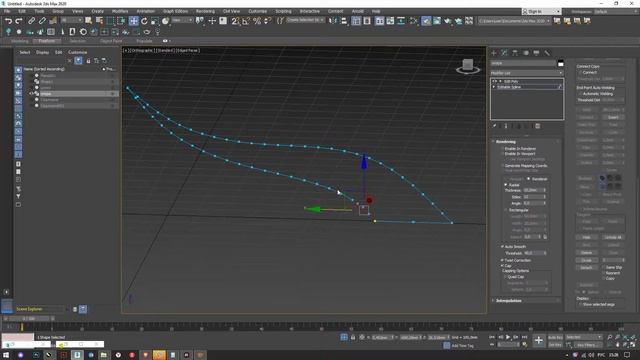Toggle the Percent Snap icon
The image size is (640, 360).
pos(257,20)
